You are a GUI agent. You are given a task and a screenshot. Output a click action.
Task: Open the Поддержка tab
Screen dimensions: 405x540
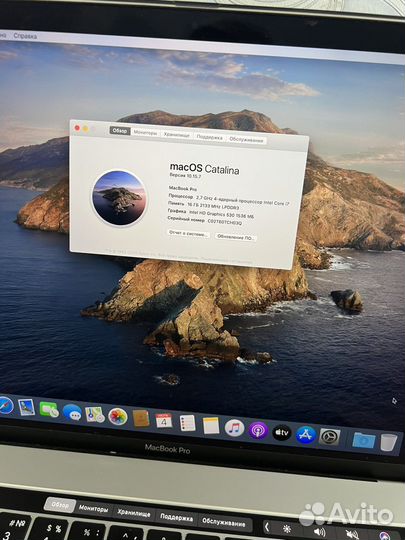(x=209, y=137)
